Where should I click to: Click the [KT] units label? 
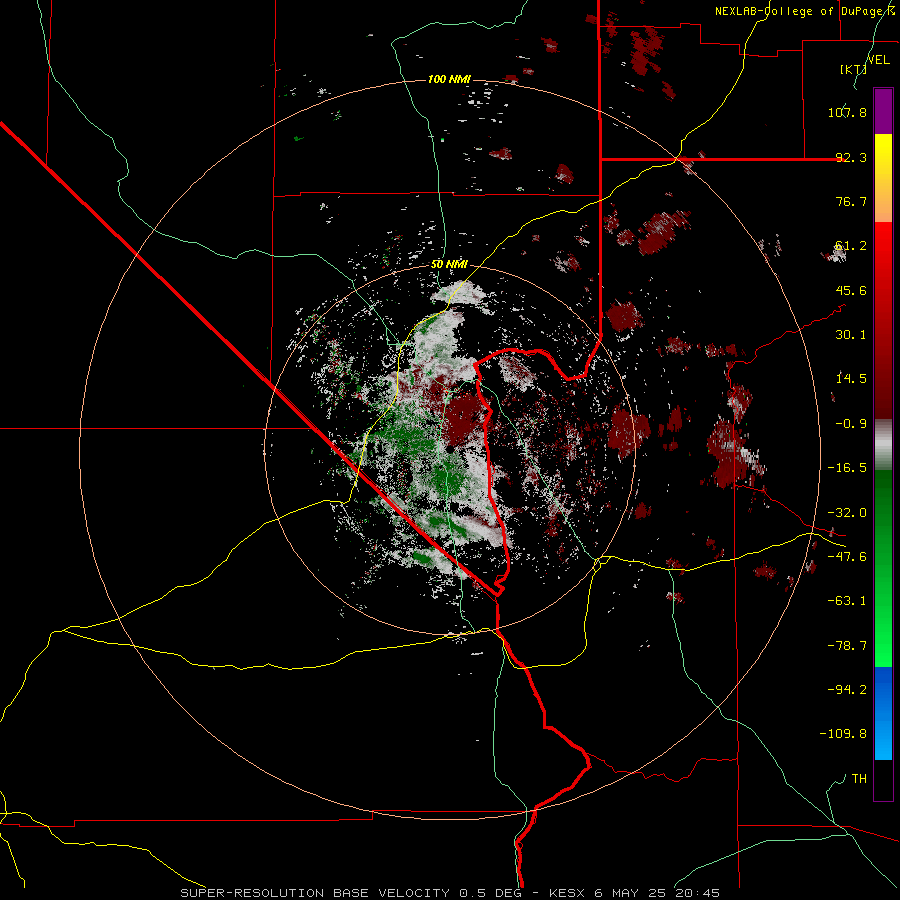(853, 69)
